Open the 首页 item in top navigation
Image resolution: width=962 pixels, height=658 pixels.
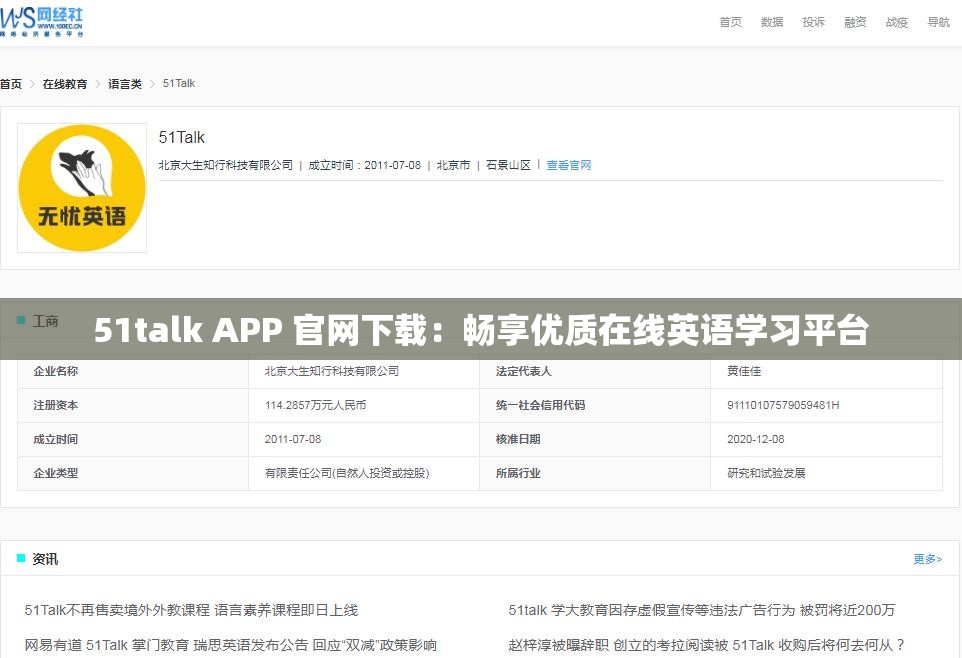[729, 21]
